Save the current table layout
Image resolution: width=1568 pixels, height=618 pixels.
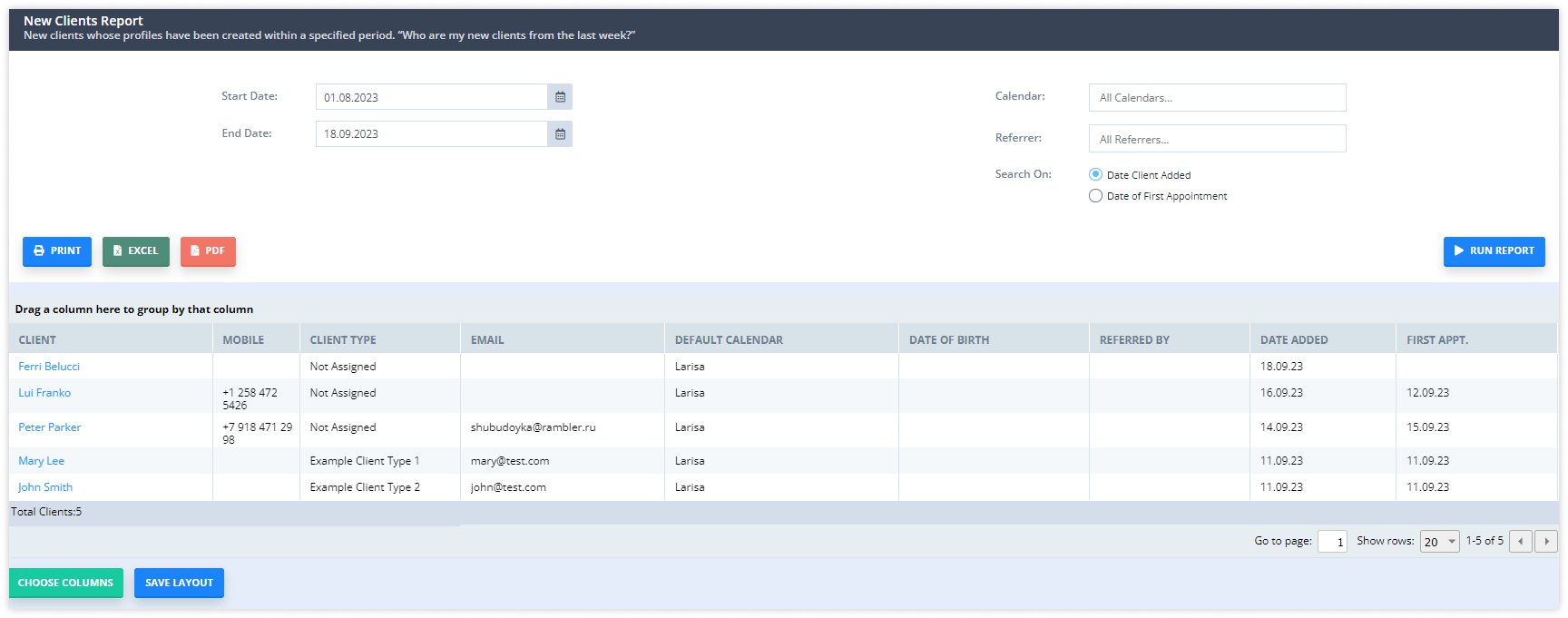click(x=179, y=583)
